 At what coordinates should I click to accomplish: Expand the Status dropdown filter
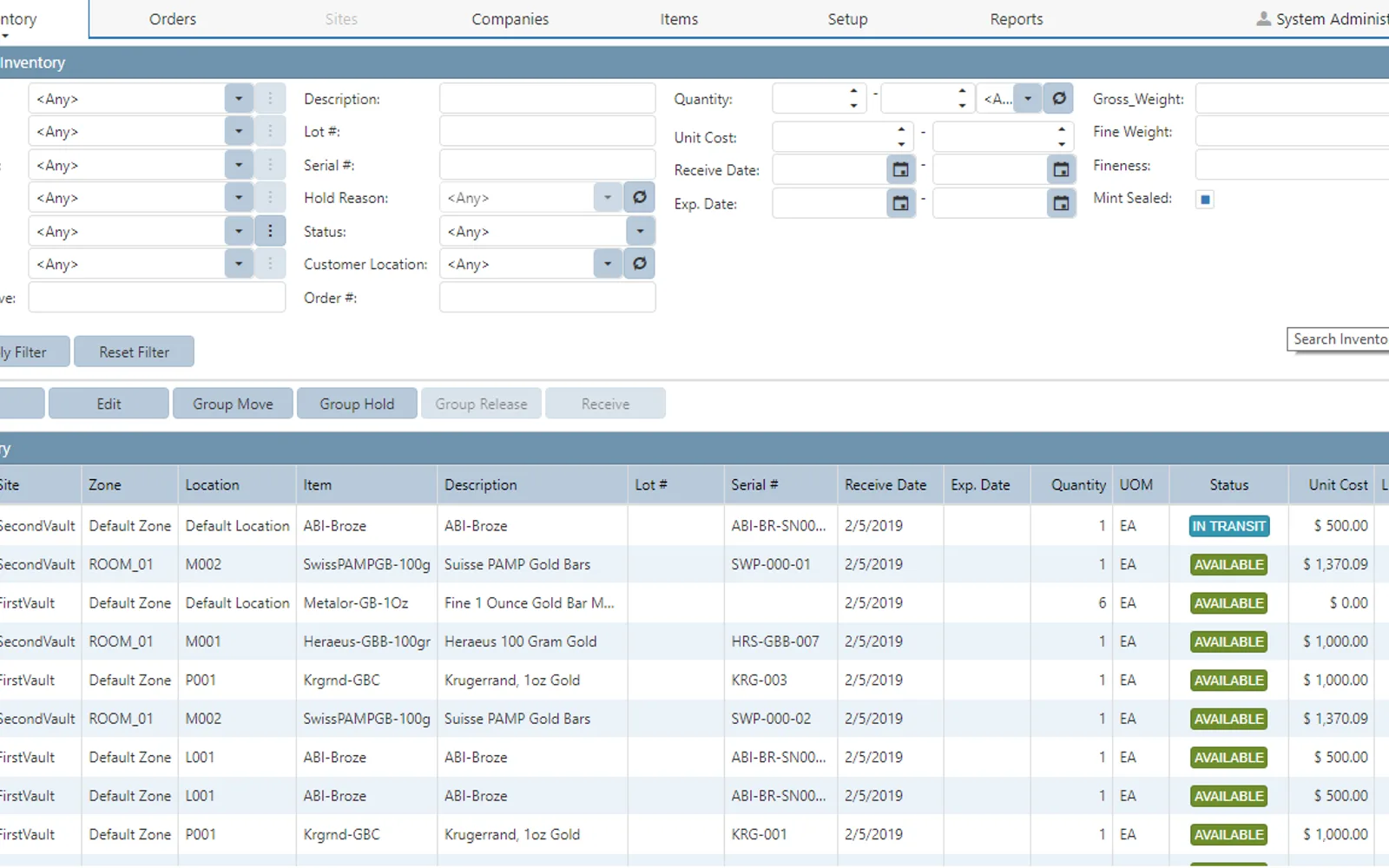click(640, 232)
